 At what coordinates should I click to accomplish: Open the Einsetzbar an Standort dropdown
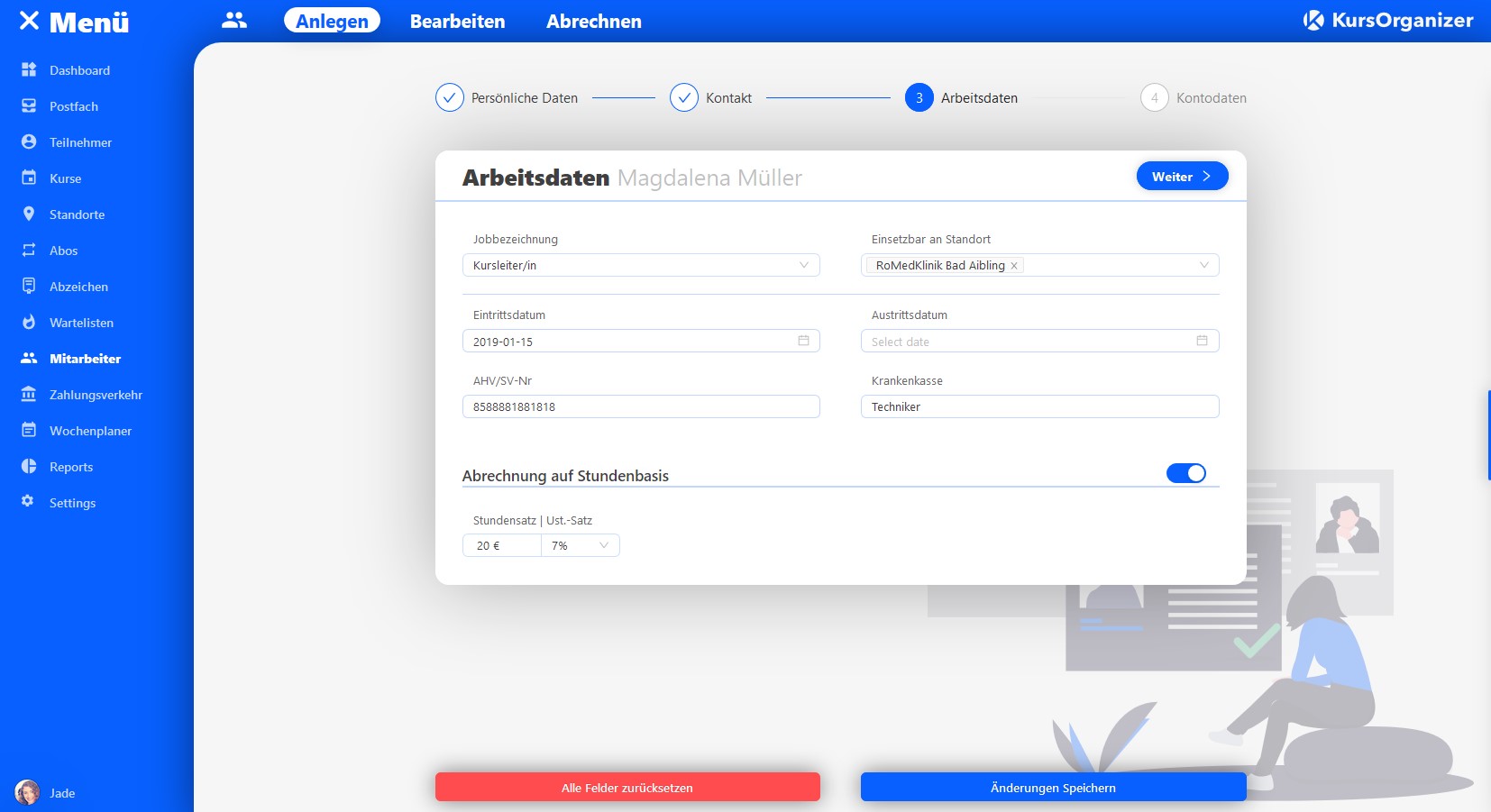pyautogui.click(x=1203, y=265)
